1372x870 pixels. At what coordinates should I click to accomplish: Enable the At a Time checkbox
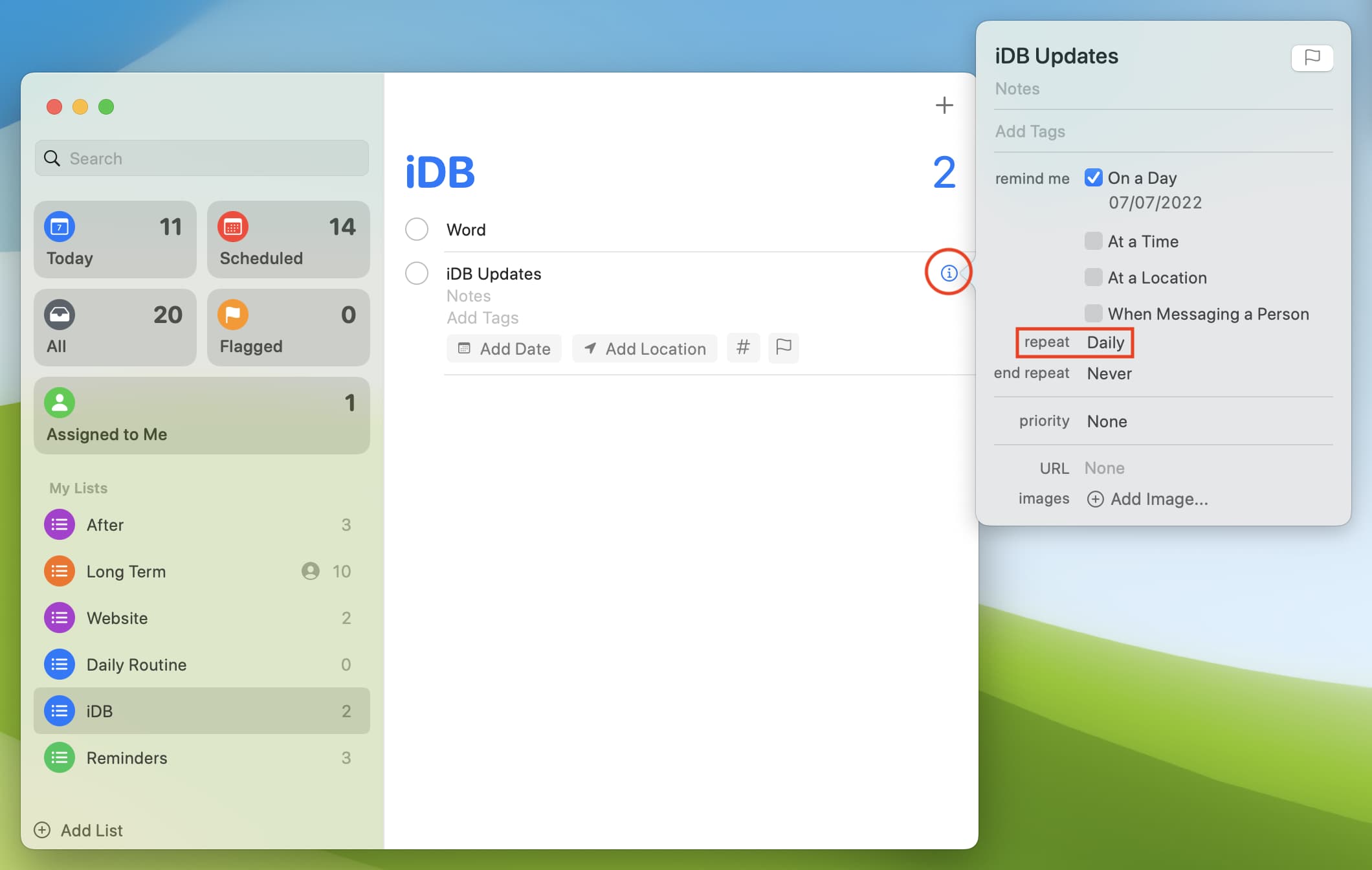coord(1094,241)
